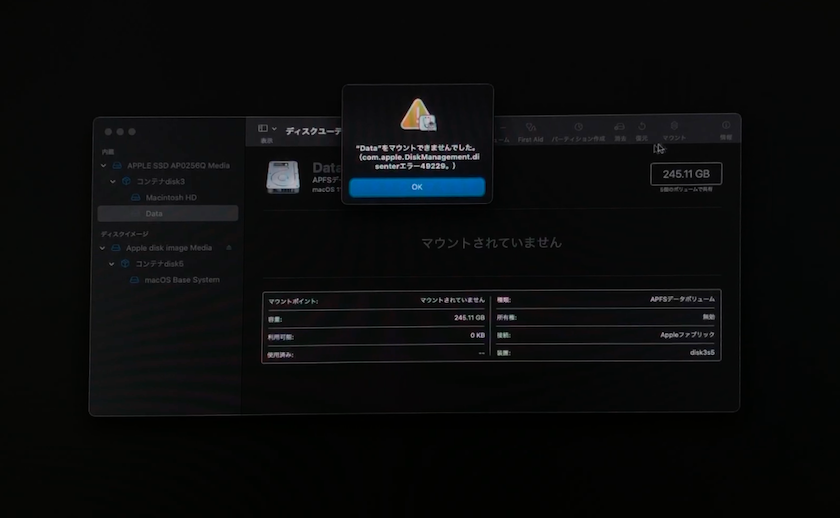Click the 復元 restore toolbar icon
Viewport: 840px width, 518px height.
642,127
